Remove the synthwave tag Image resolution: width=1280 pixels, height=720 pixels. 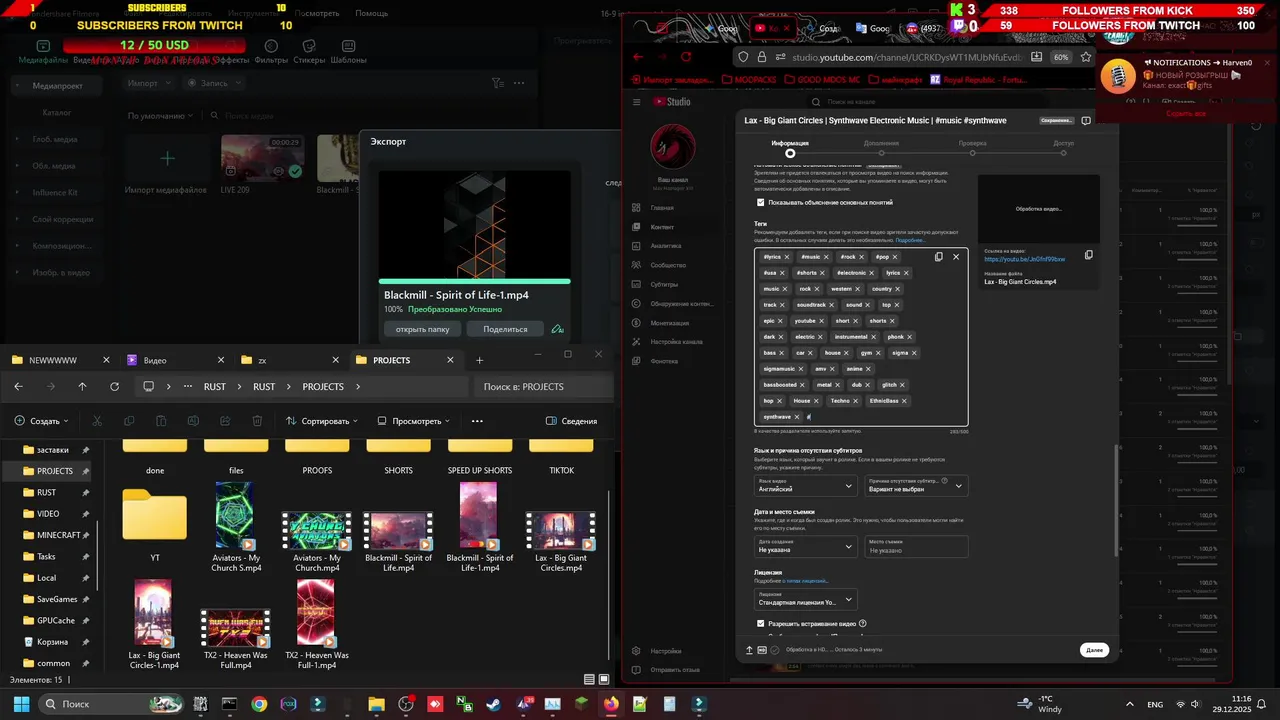click(797, 417)
